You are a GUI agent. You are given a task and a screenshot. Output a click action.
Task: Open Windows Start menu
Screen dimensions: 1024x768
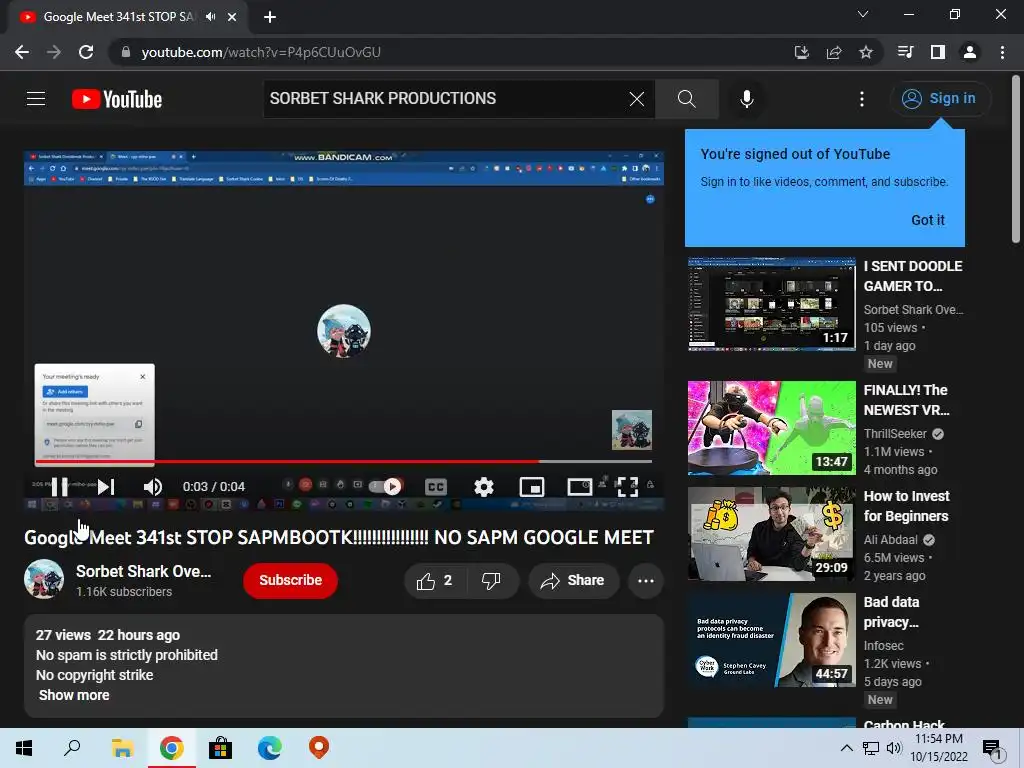pyautogui.click(x=24, y=748)
